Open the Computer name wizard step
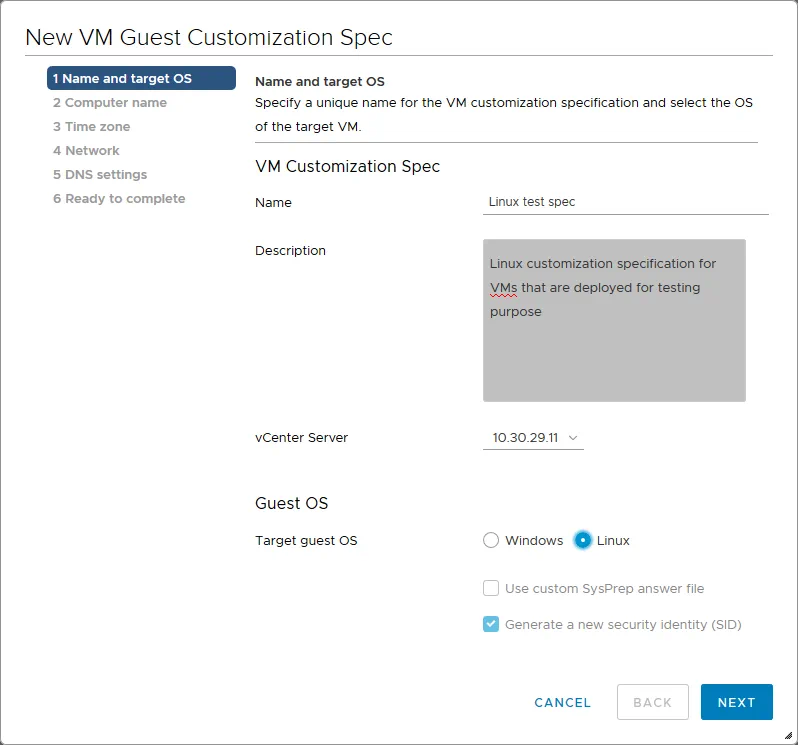This screenshot has width=798, height=745. click(110, 103)
